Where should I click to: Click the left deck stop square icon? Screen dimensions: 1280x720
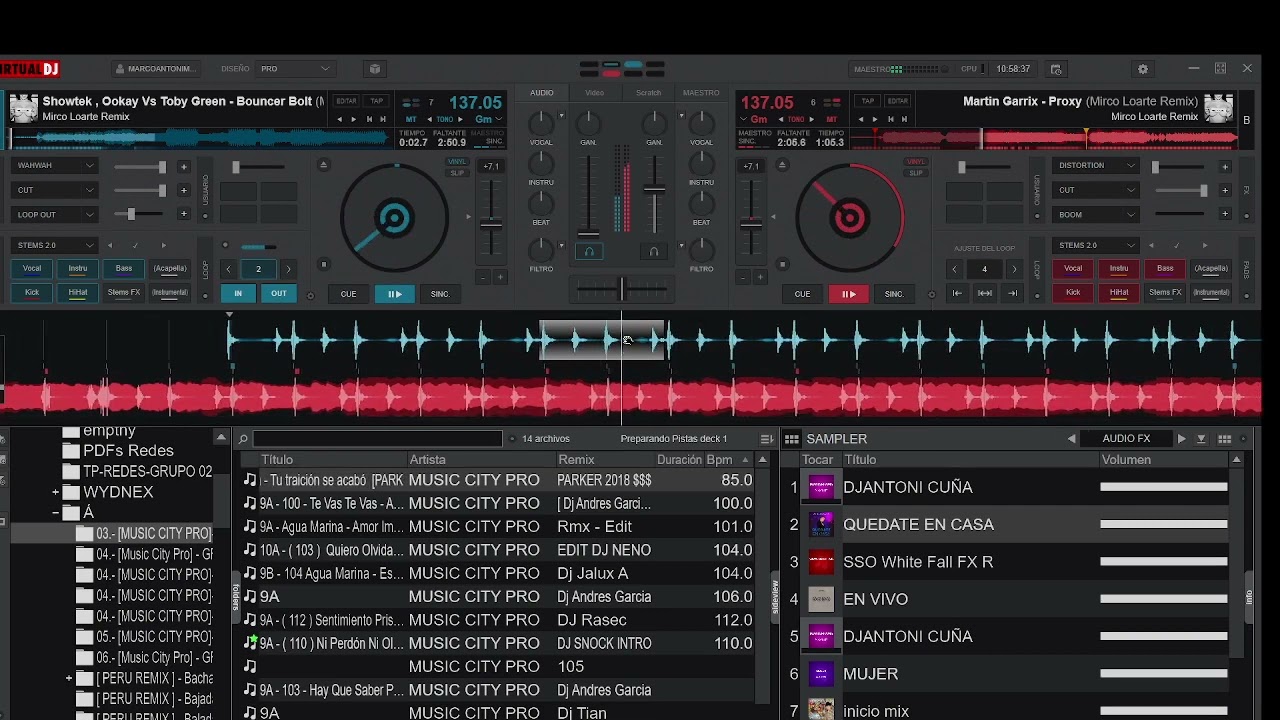323,265
